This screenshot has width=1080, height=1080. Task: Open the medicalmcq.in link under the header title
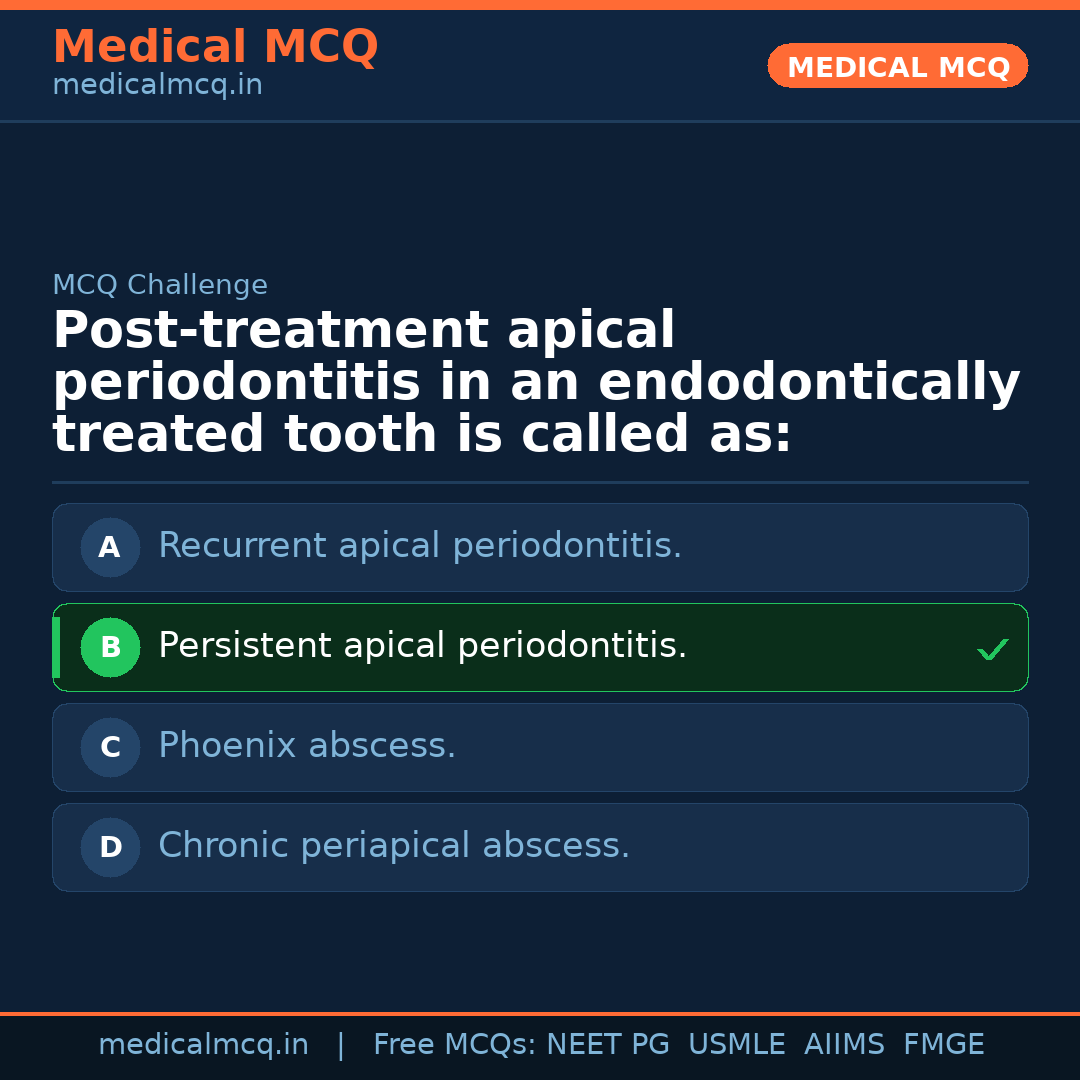point(157,86)
